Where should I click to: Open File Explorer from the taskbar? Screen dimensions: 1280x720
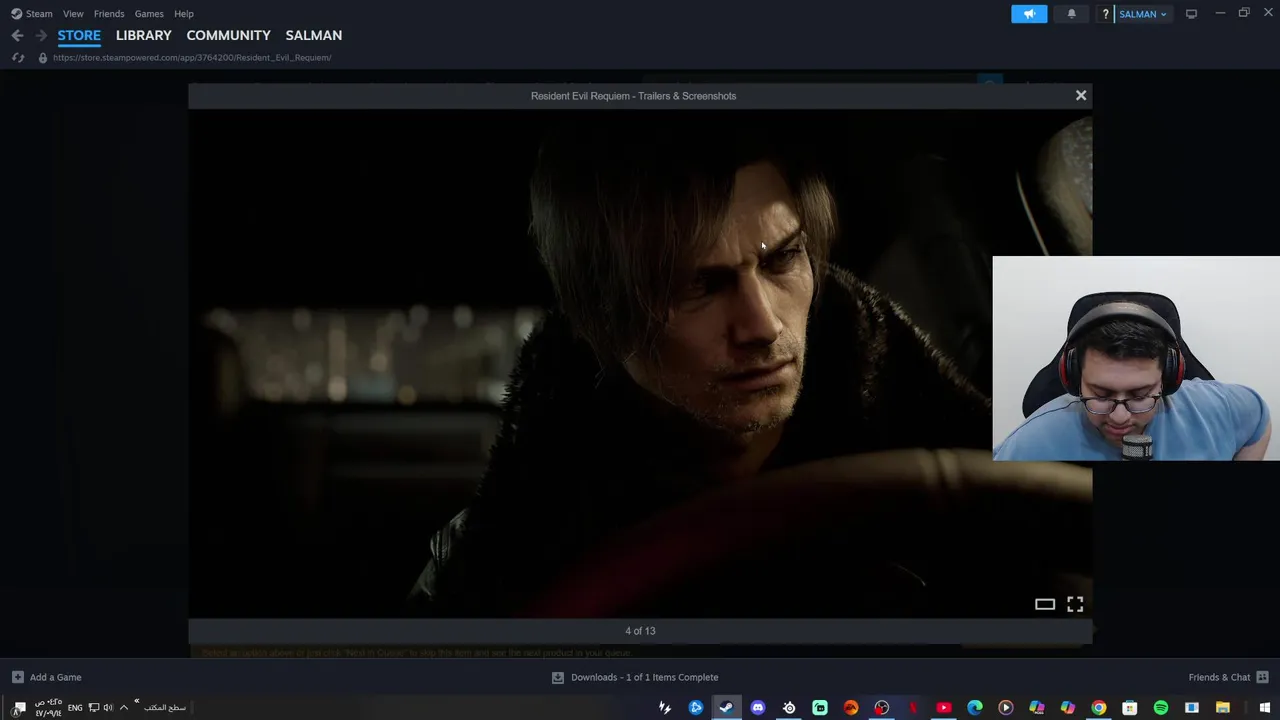click(x=1223, y=707)
